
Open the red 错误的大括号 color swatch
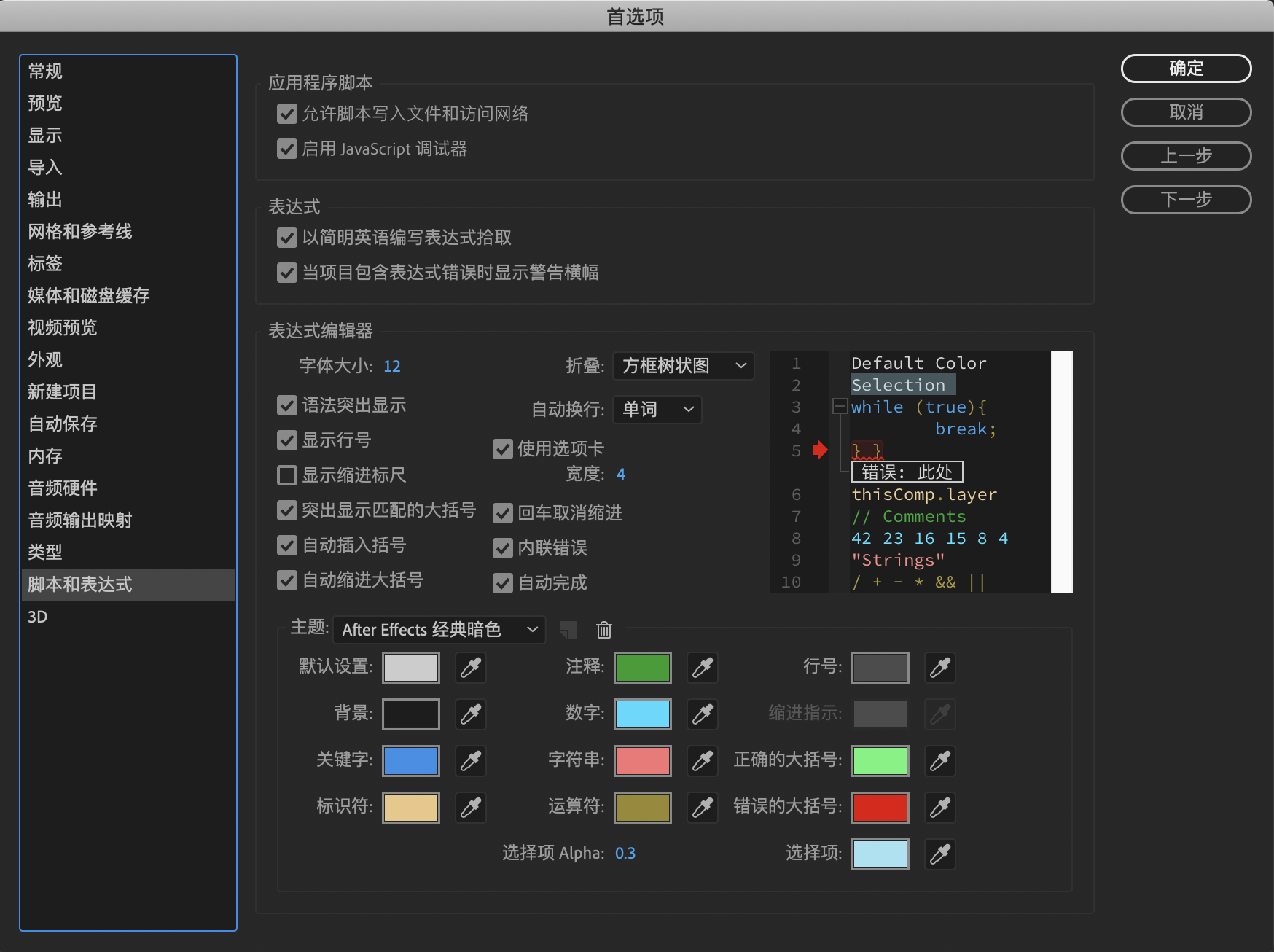click(880, 808)
